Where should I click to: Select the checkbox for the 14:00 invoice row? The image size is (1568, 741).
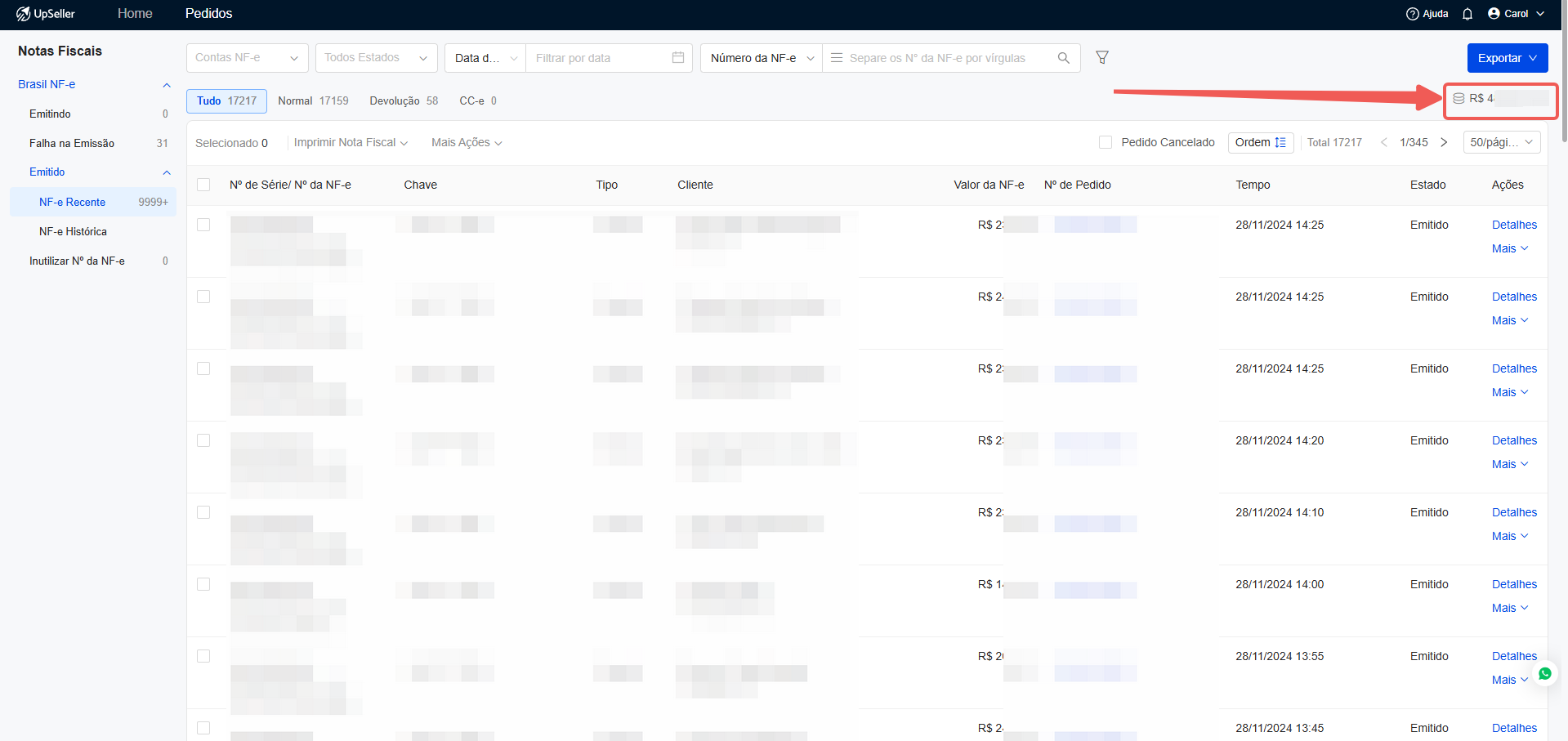click(x=203, y=584)
